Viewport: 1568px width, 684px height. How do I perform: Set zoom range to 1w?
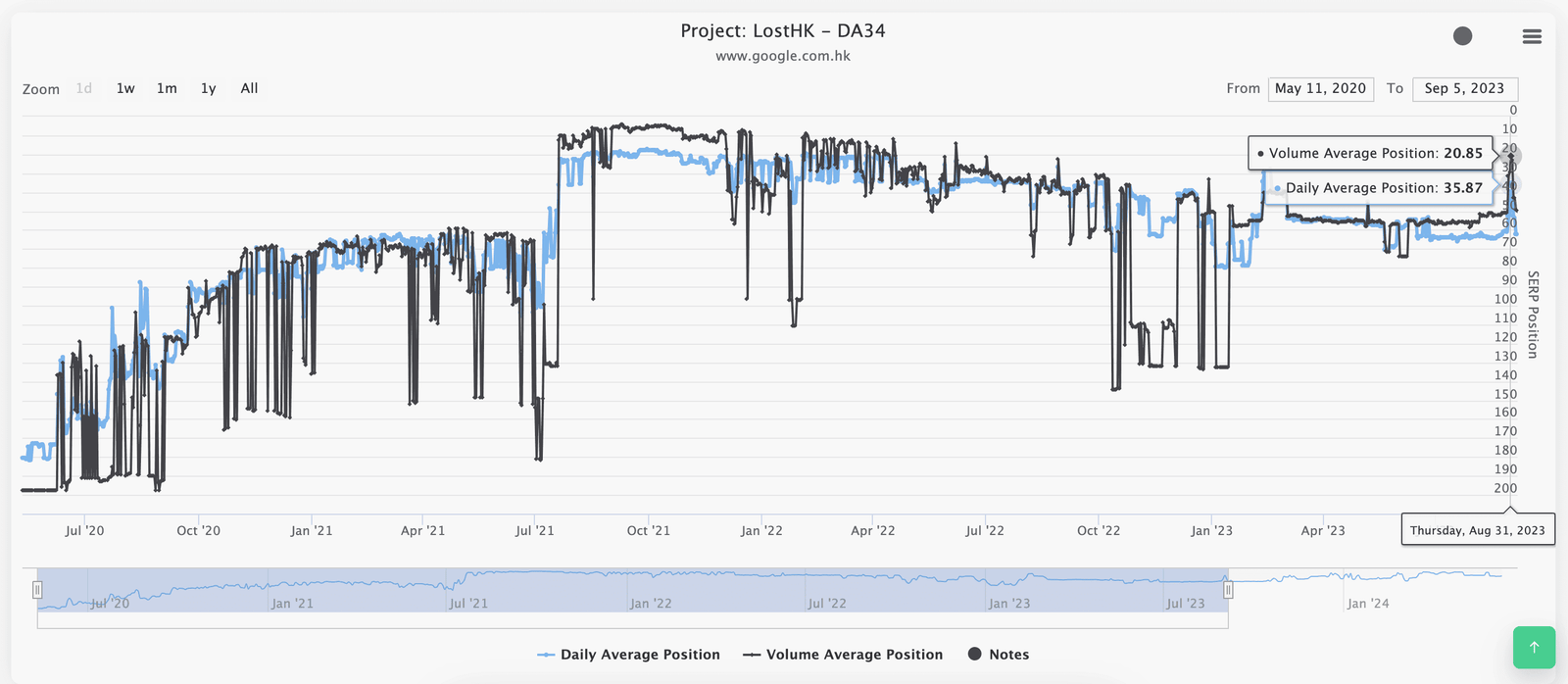125,88
